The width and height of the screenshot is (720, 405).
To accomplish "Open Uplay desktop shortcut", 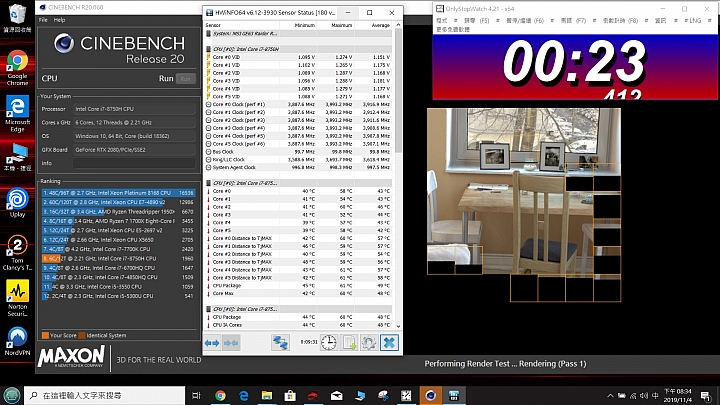I will (17, 202).
